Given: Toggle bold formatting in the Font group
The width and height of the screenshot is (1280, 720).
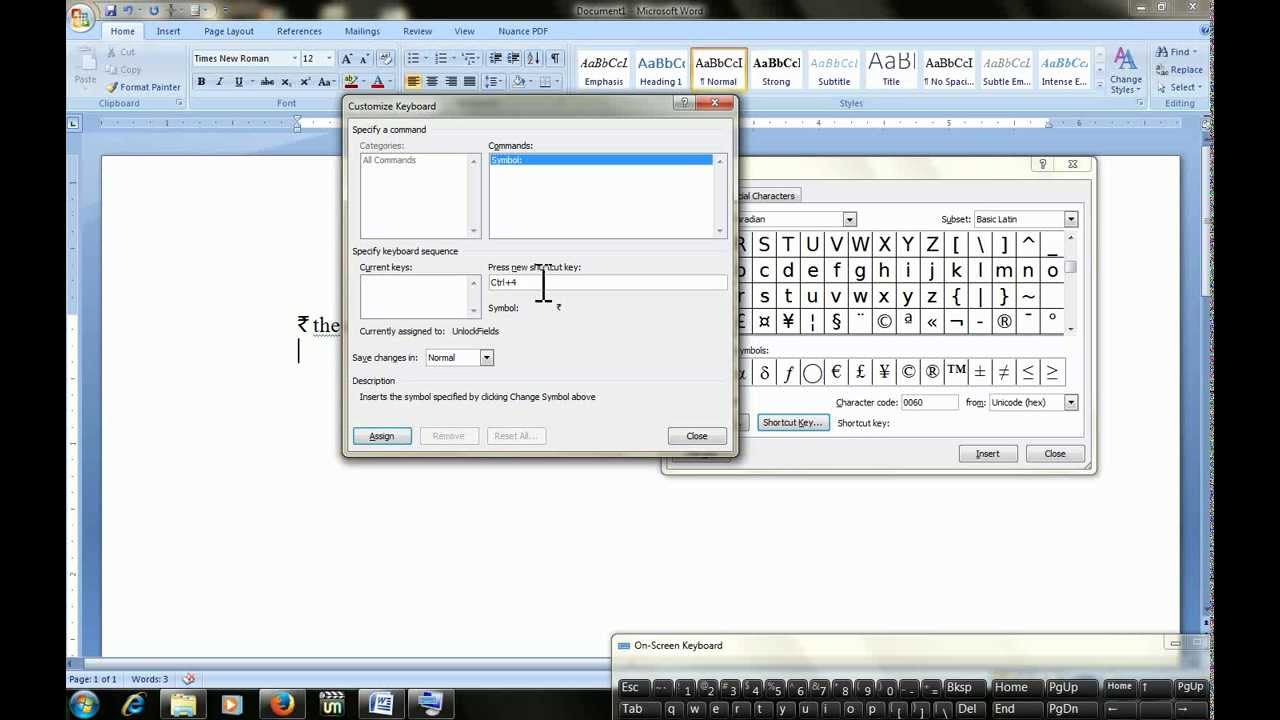Looking at the screenshot, I should point(201,82).
